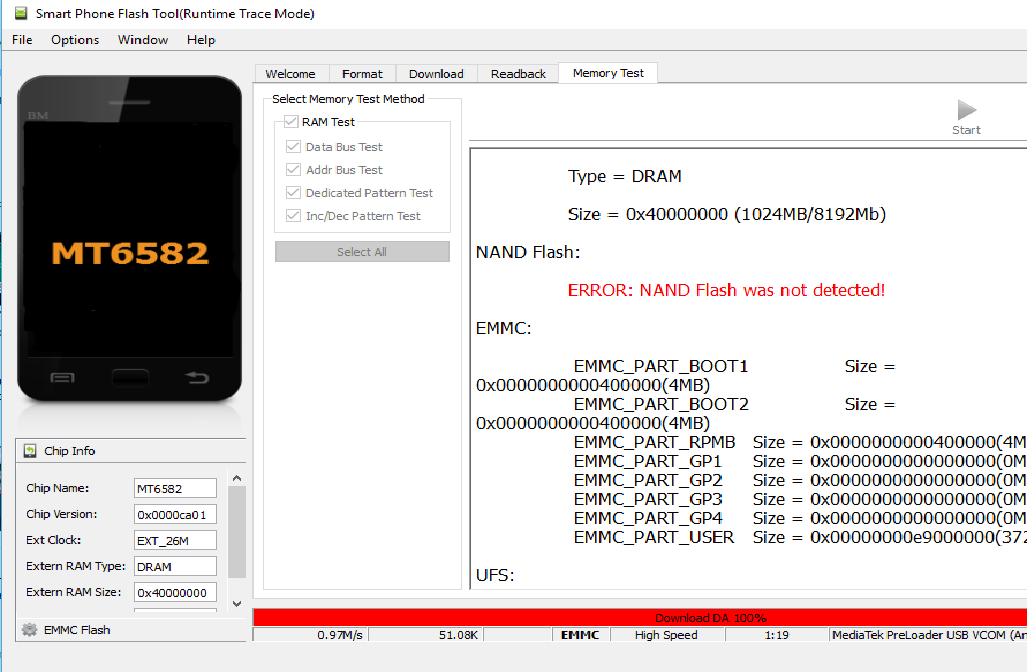Click the red Download DA progress bar

coord(640,618)
